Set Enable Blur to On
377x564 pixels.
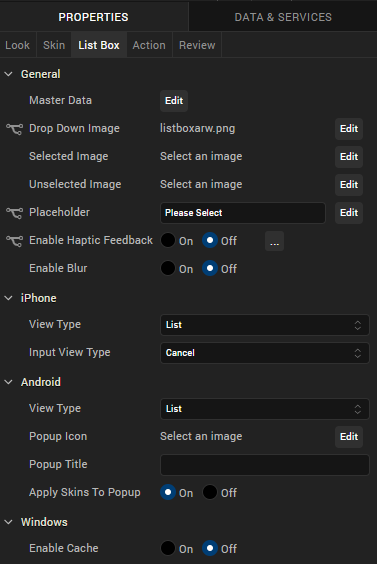coord(168,268)
